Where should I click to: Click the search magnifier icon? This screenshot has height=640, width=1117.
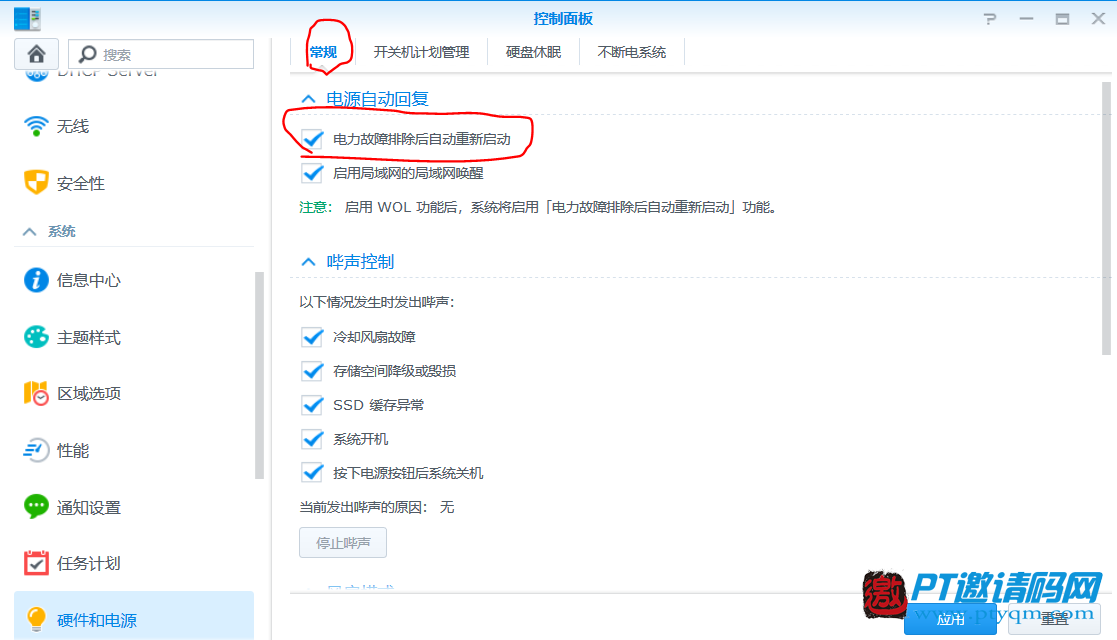pyautogui.click(x=88, y=54)
